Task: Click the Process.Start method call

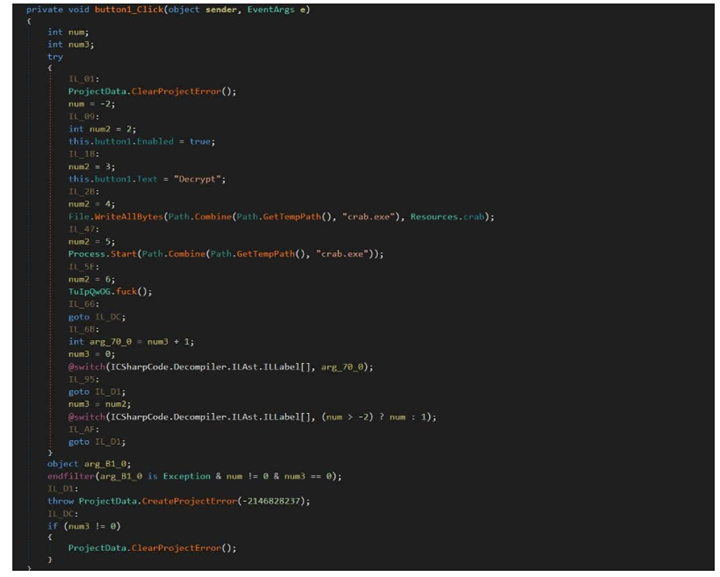Action: point(100,254)
